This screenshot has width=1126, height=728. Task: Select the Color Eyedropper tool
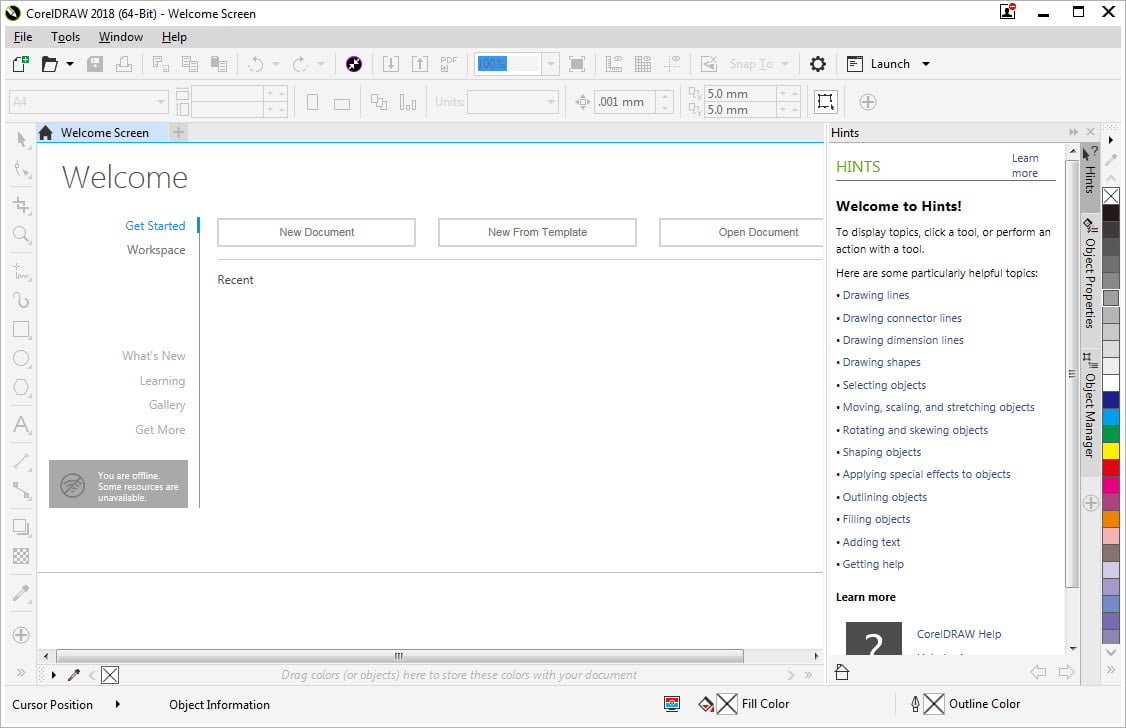tap(22, 593)
